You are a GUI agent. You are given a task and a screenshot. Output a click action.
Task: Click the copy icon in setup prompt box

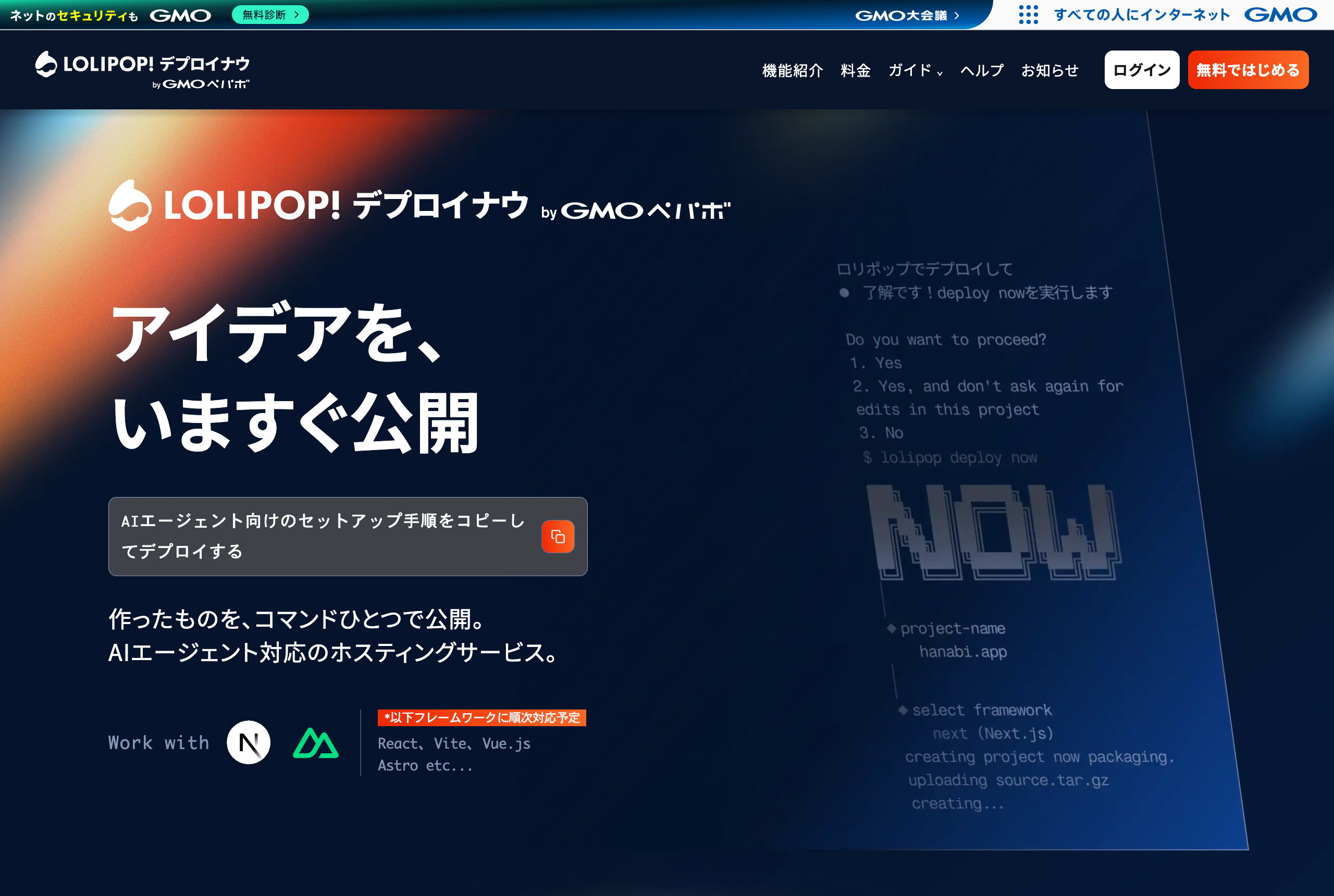click(558, 537)
